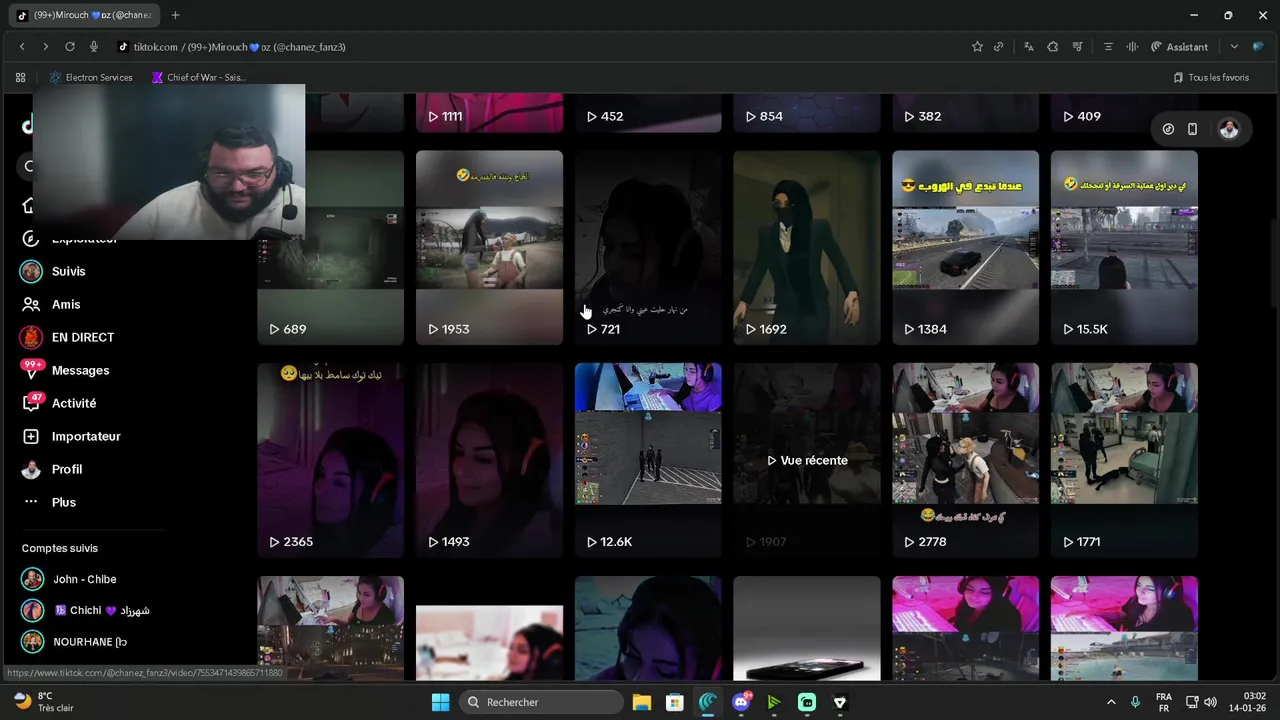
Task: Open Microsoft Store from the taskbar
Action: 675,702
